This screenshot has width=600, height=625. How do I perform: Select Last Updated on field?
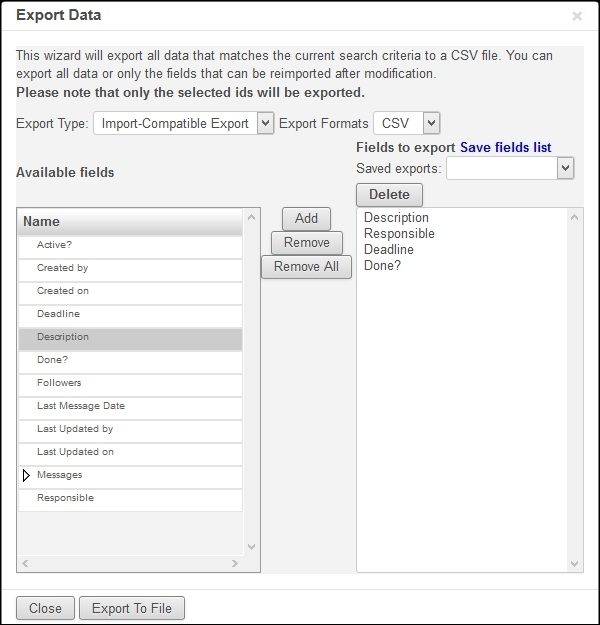[x=130, y=452]
